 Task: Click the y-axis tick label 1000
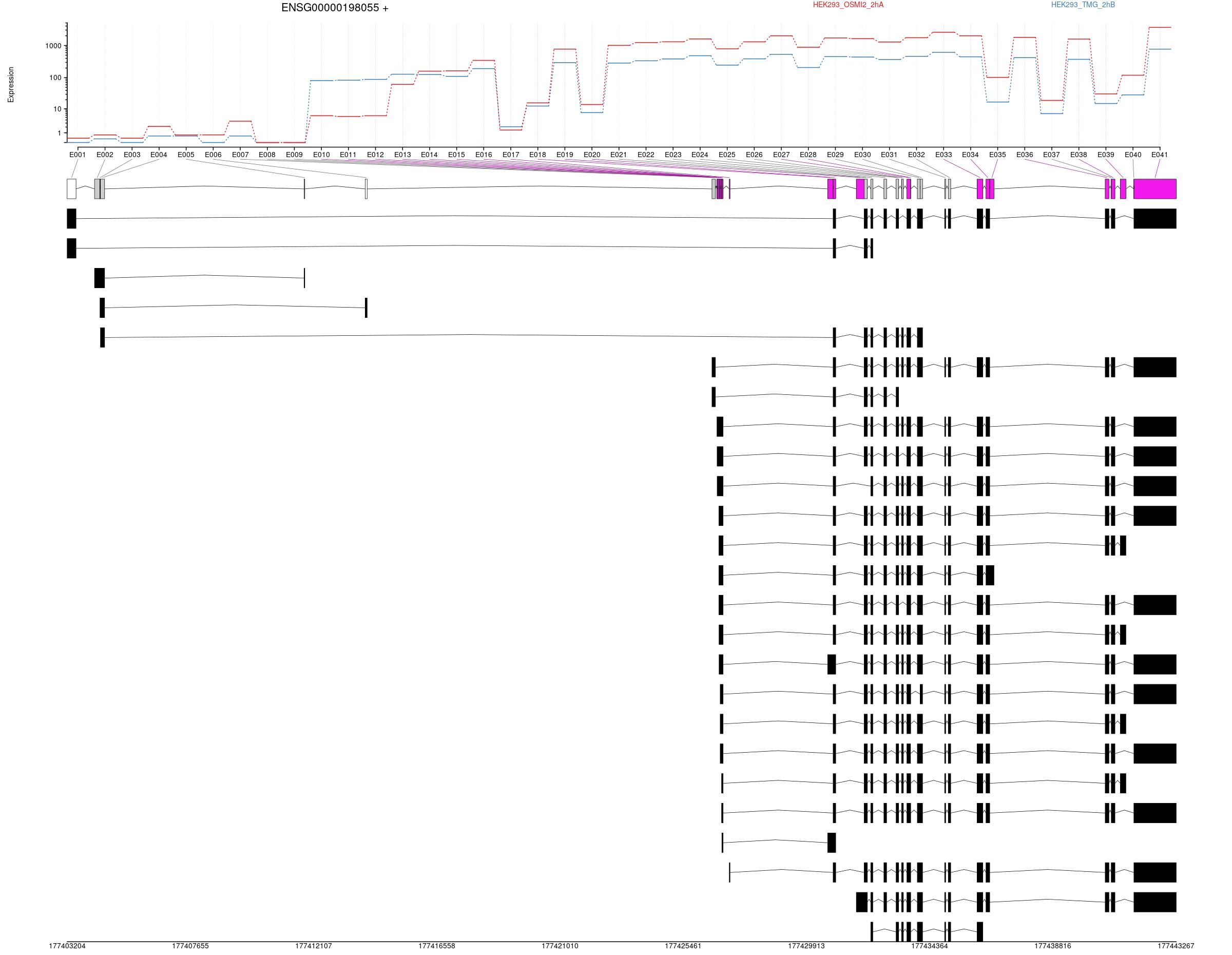point(53,46)
